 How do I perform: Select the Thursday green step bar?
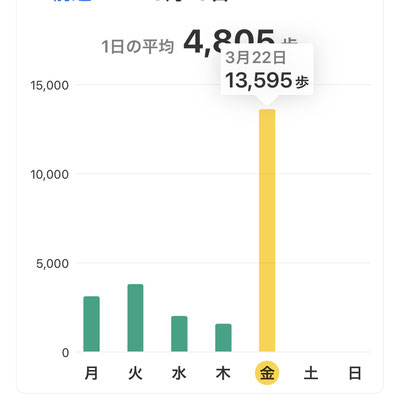223,338
